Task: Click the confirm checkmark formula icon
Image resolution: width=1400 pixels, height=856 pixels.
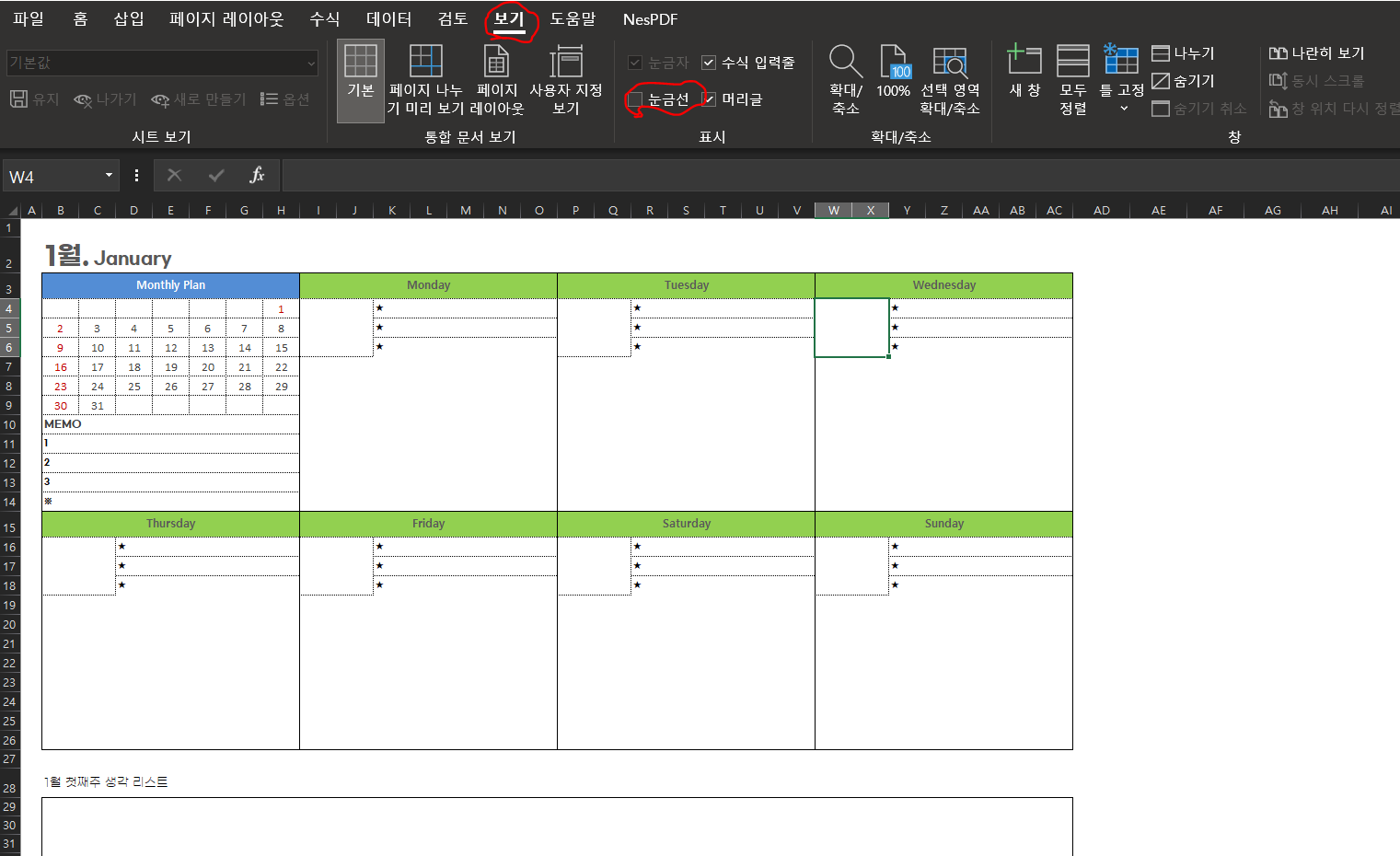Action: [216, 175]
